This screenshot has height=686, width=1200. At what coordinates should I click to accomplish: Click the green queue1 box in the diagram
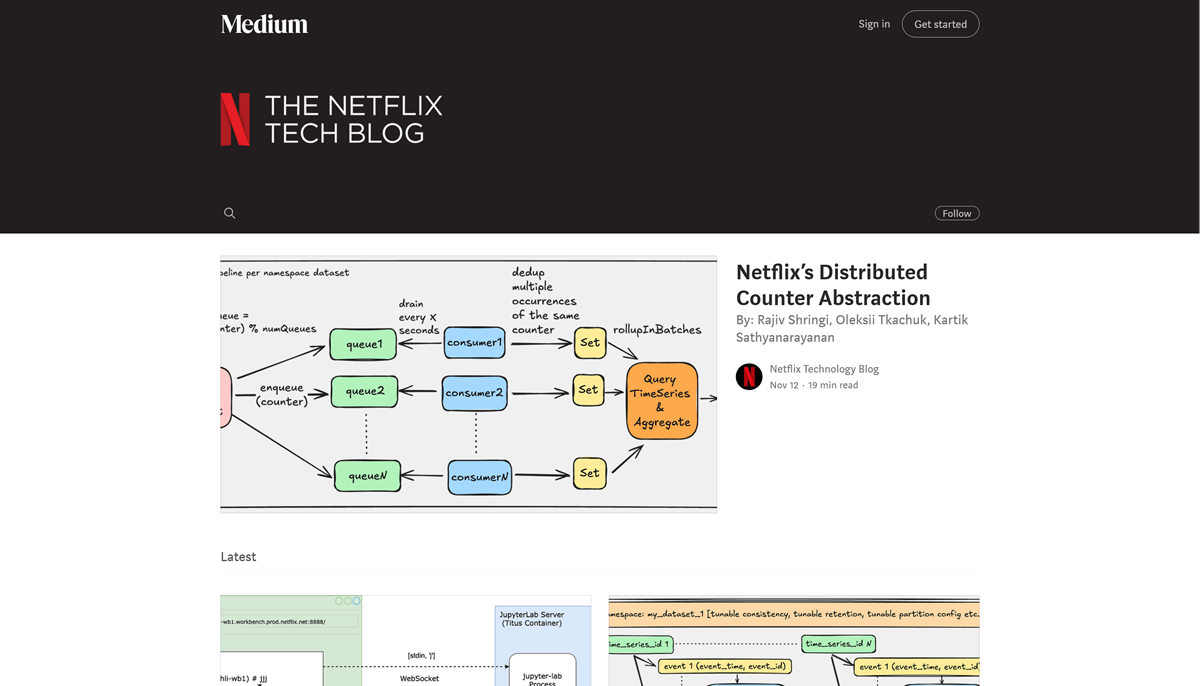[x=364, y=344]
